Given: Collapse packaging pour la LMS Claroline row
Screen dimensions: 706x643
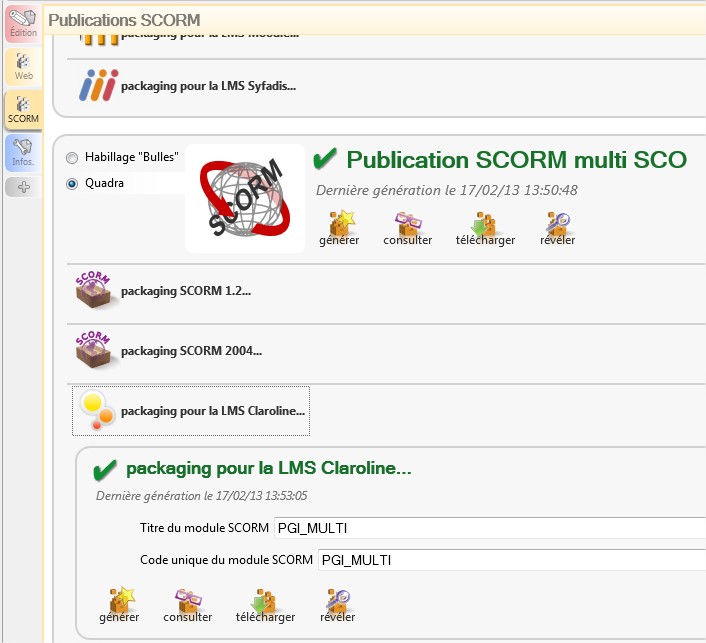Looking at the screenshot, I should [x=191, y=411].
